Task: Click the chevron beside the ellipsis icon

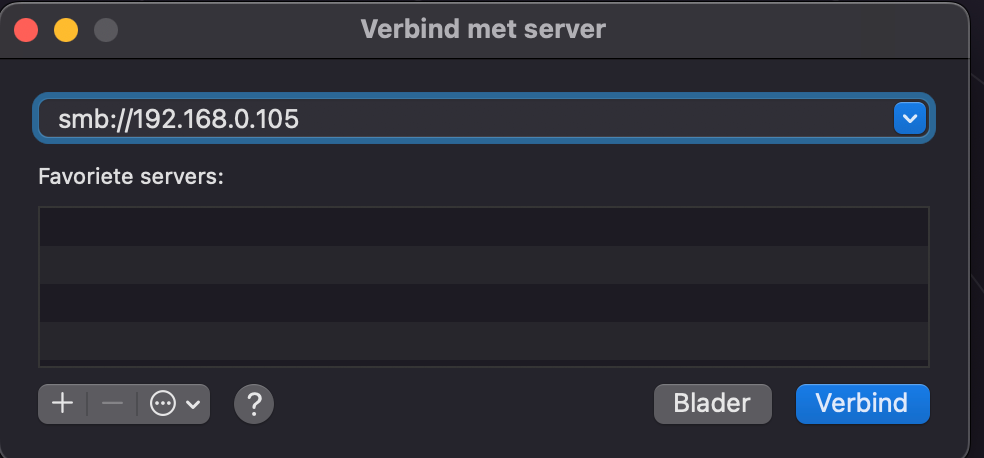Action: click(193, 404)
